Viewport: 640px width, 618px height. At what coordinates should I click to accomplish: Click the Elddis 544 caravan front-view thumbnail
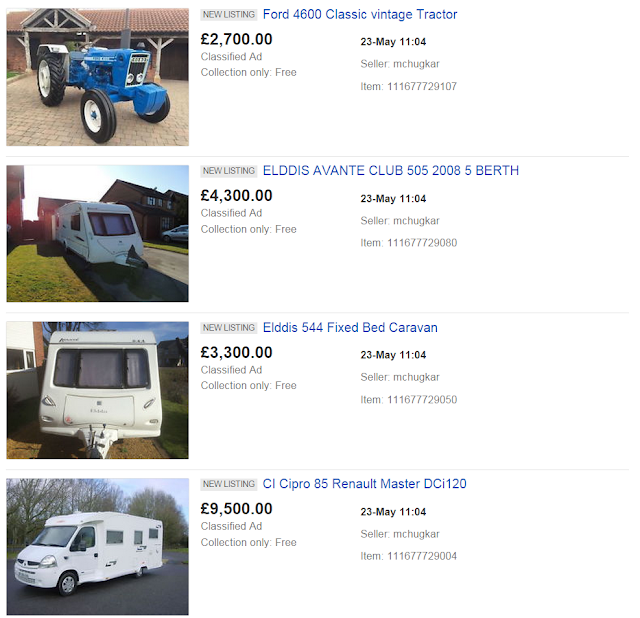point(98,390)
